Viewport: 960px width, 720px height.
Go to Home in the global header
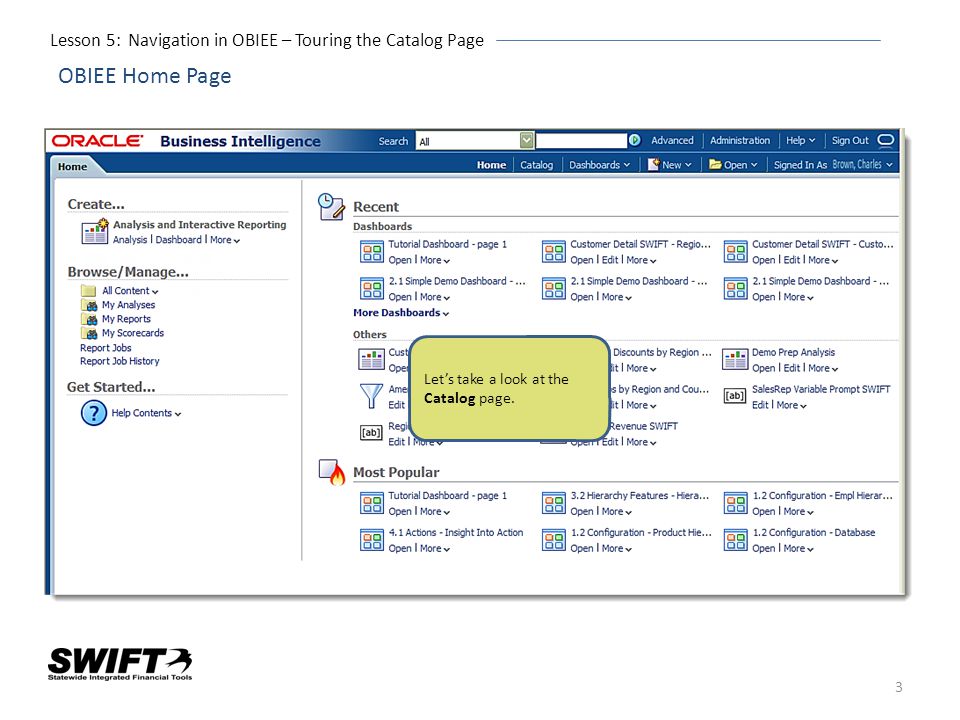click(491, 165)
